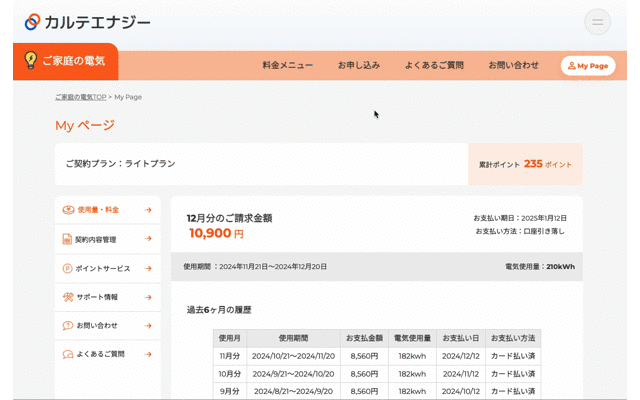The image size is (640, 400).
Task: Click the 10月分 row cell
Action: (230, 374)
